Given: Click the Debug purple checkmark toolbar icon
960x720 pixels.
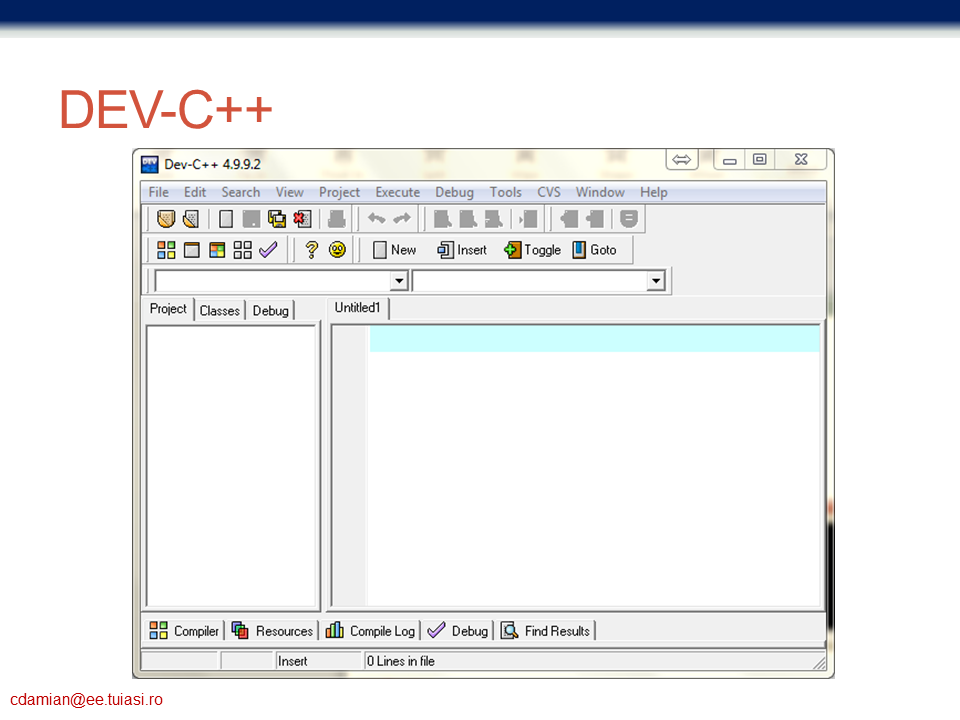Looking at the screenshot, I should tap(268, 249).
